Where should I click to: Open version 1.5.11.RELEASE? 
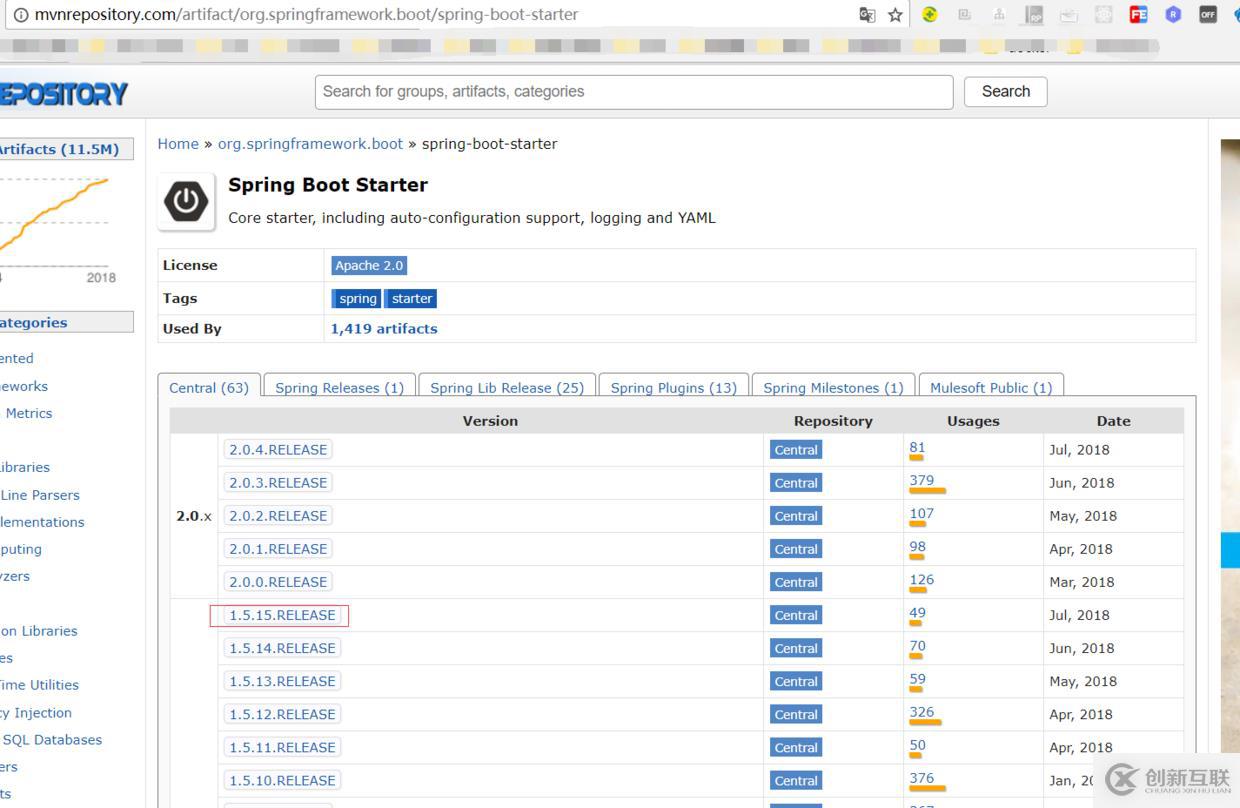(x=282, y=747)
